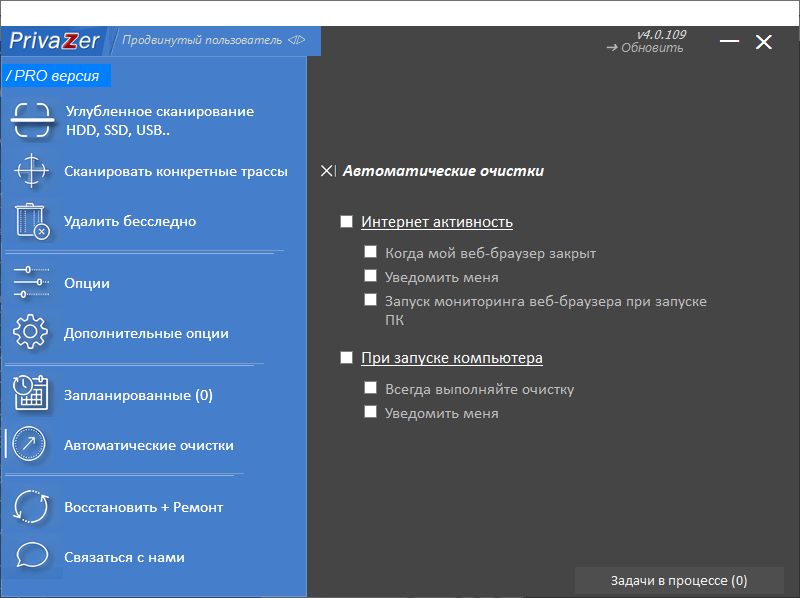Collapse the Автоматические очистки panel with the X icon
Screen dimensions: 800x598
click(x=327, y=171)
